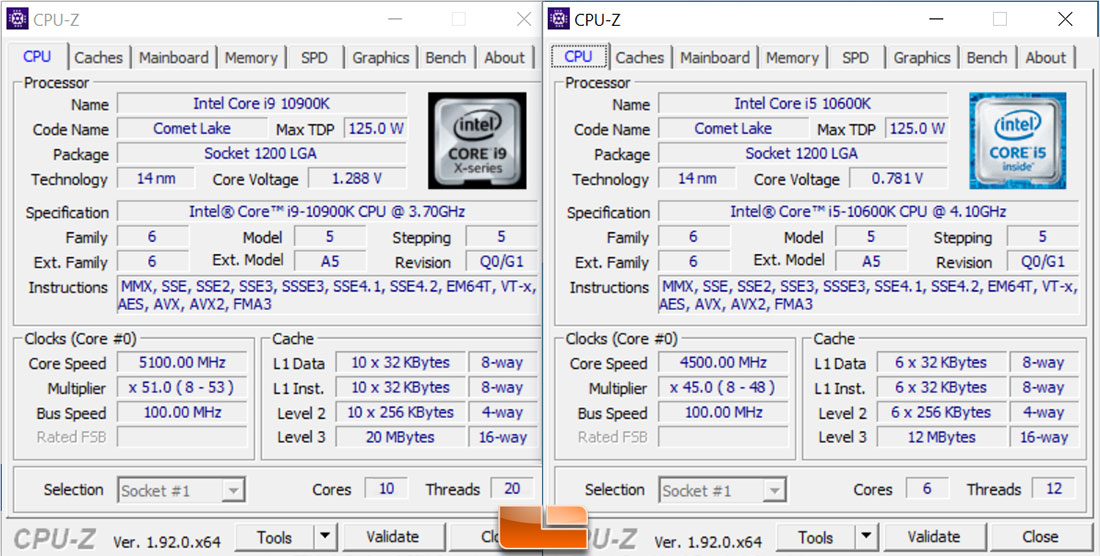
Task: Click core speed value 5100.00 MHz
Action: point(182,362)
